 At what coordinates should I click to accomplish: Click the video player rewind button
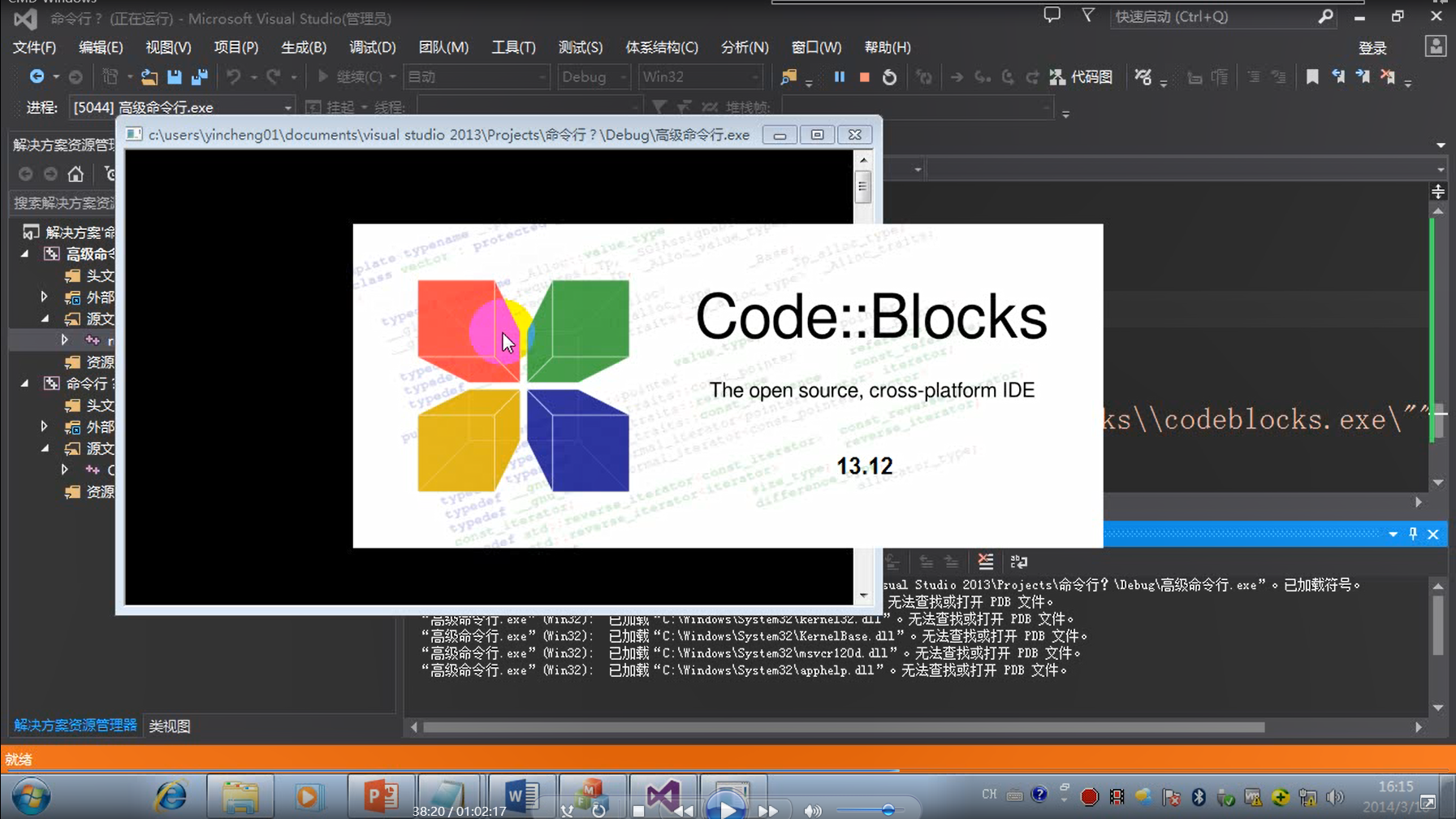(x=684, y=810)
